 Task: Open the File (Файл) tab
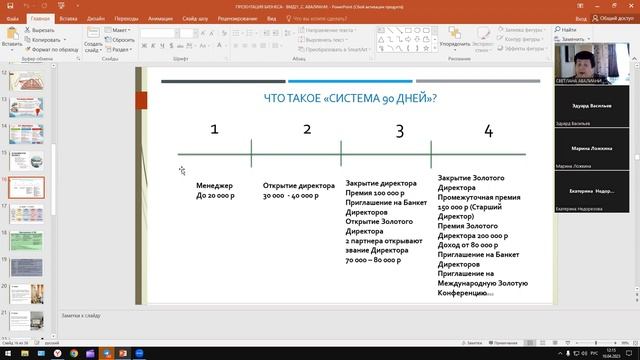[x=13, y=19]
